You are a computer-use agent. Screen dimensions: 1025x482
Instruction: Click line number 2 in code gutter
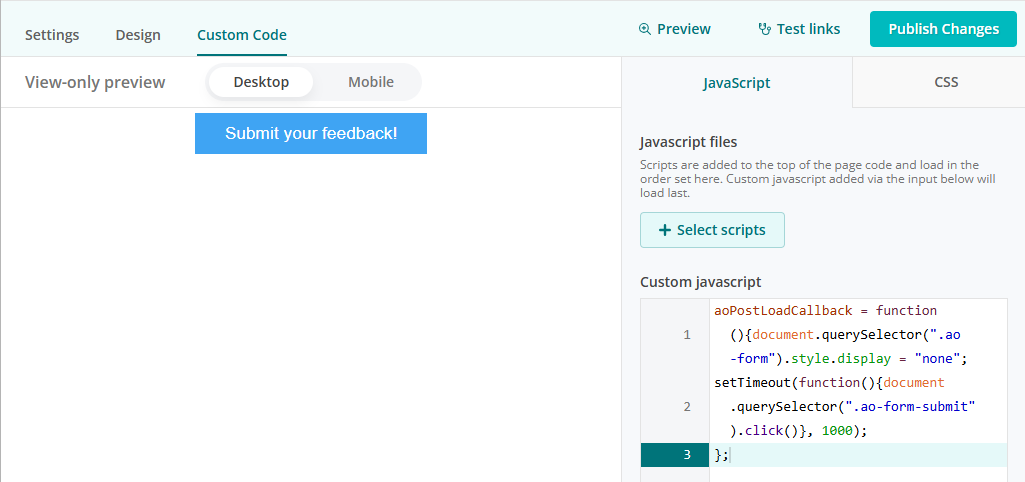[x=686, y=407]
